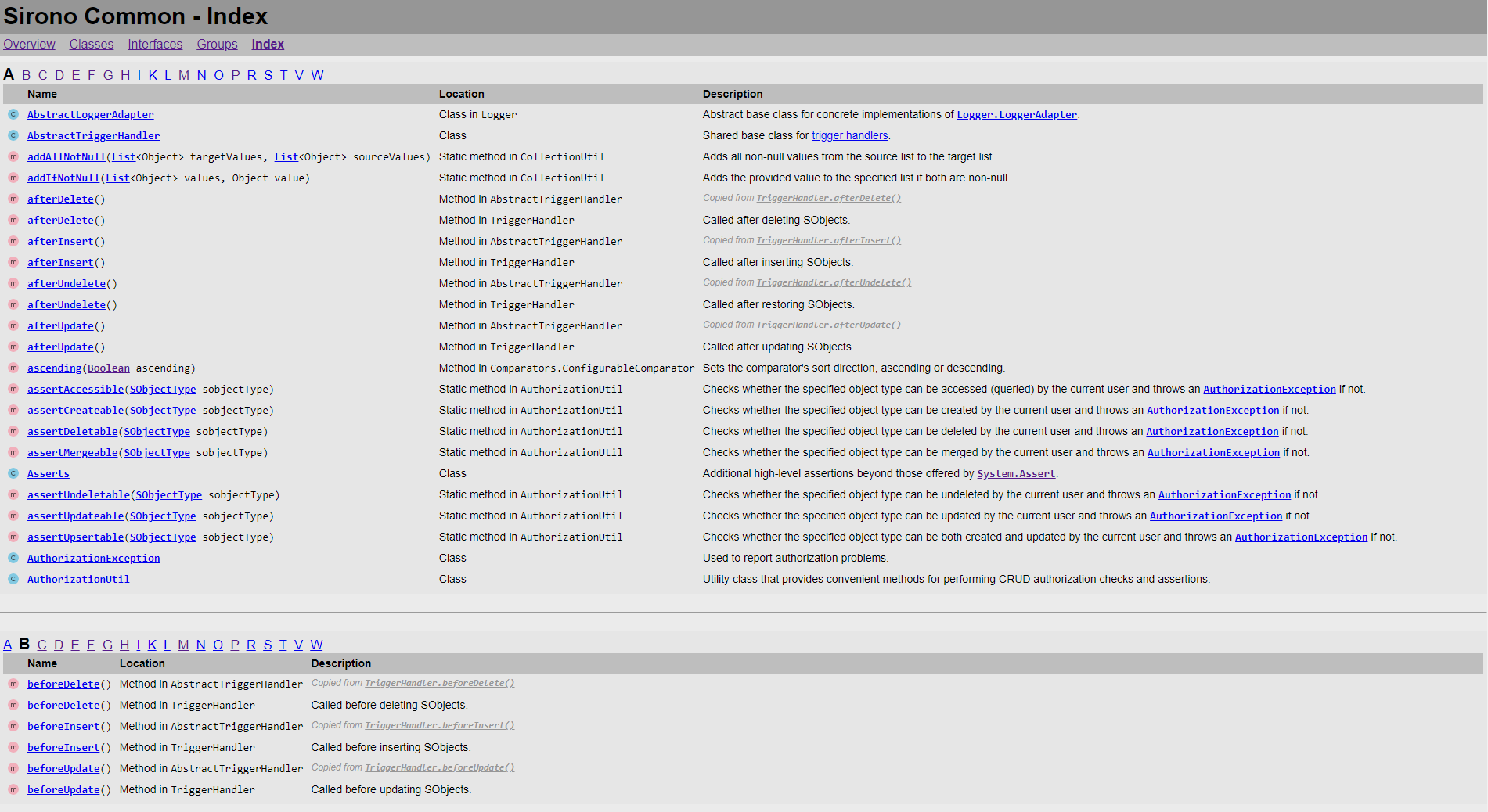Click method icon of afterUndelete in AbstractTriggerHandler row

coord(13,283)
